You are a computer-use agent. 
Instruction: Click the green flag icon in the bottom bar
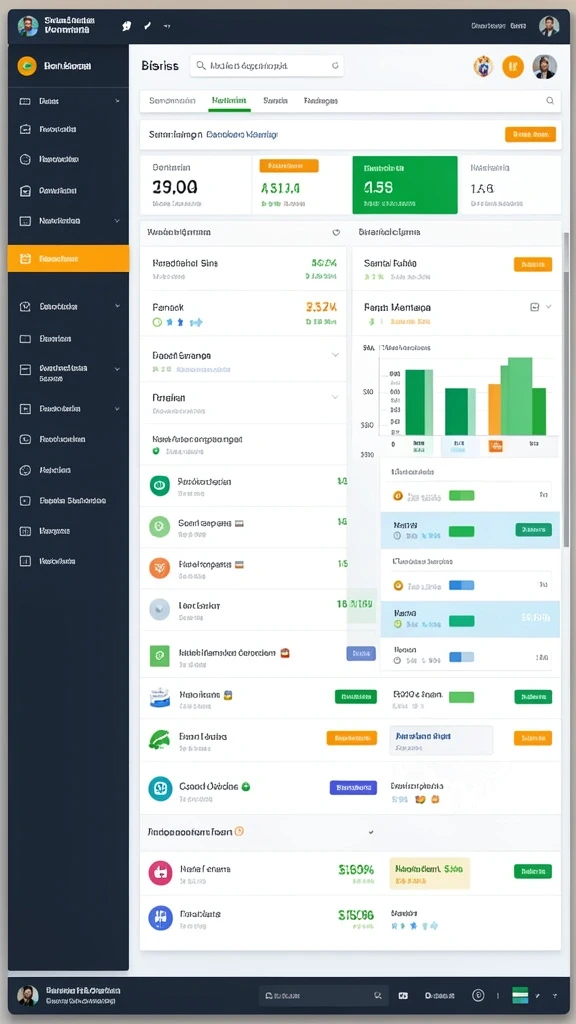[x=520, y=995]
